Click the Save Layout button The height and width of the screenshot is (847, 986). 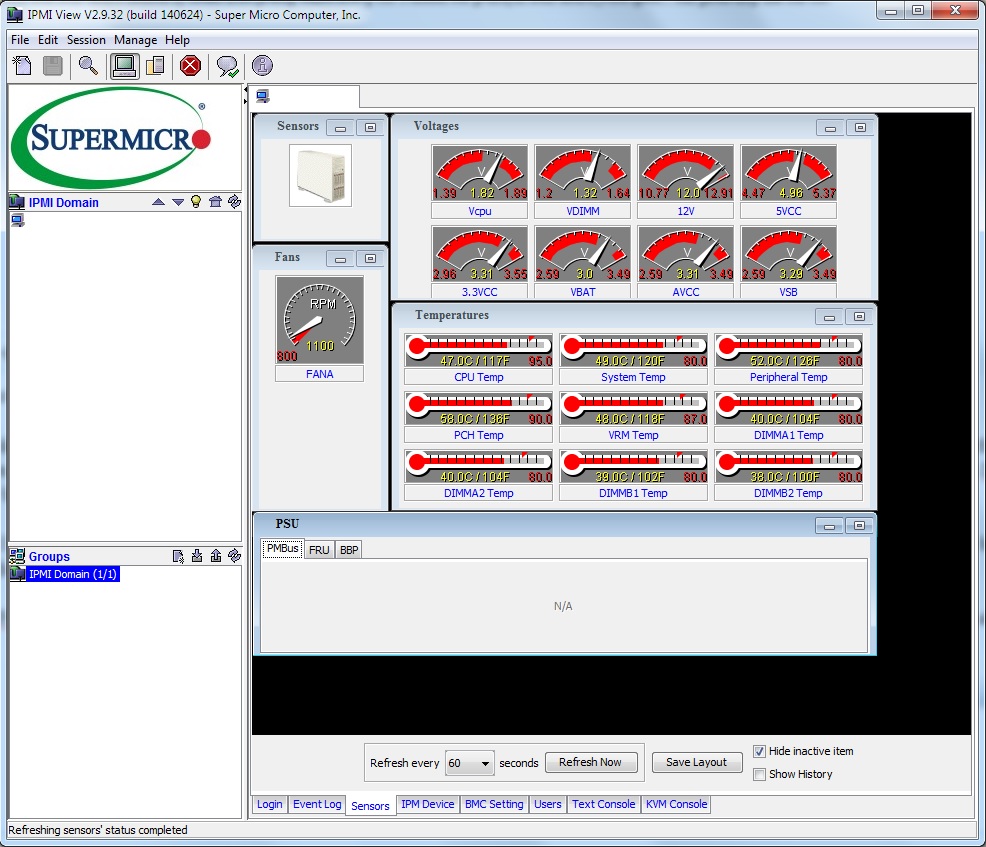coord(696,762)
